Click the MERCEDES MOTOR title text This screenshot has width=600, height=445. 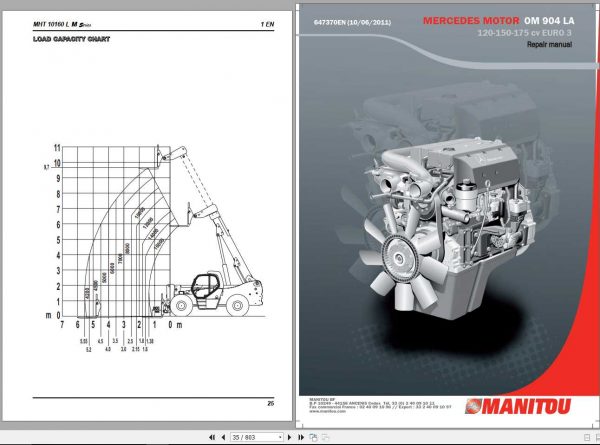[x=471, y=21]
